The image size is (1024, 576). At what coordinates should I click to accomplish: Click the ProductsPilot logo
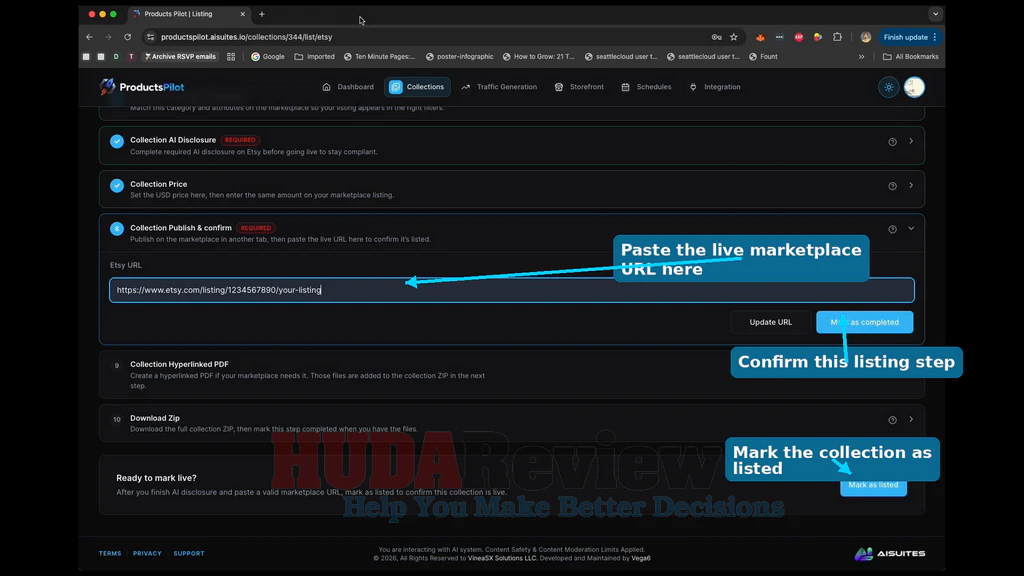coord(142,87)
